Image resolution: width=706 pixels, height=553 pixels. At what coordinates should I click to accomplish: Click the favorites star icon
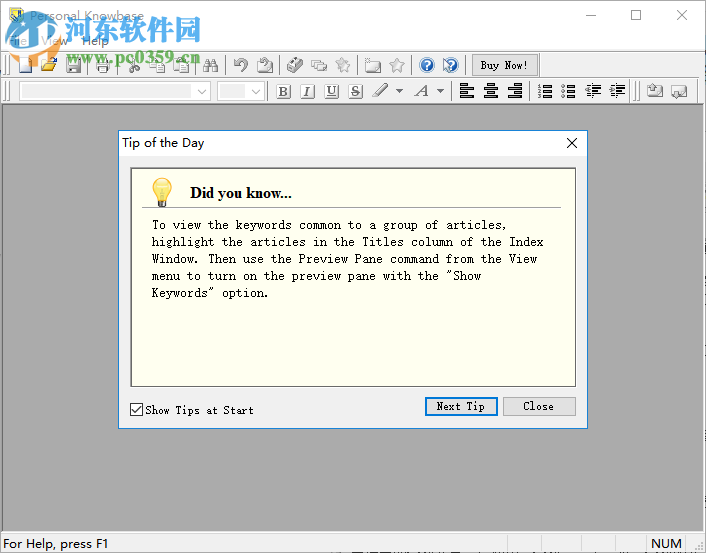click(x=397, y=66)
